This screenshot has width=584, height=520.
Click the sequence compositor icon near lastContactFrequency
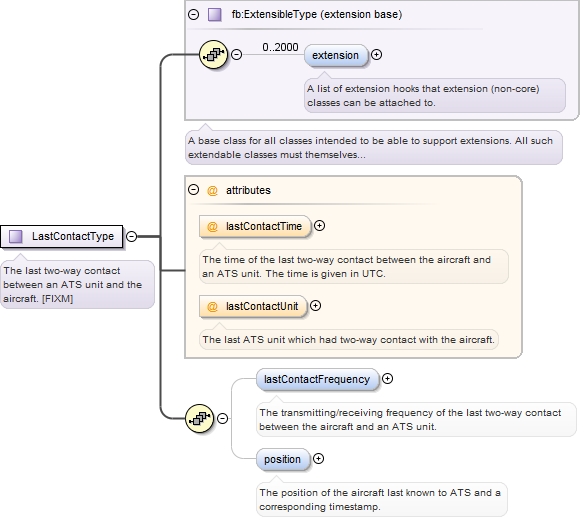[199, 418]
